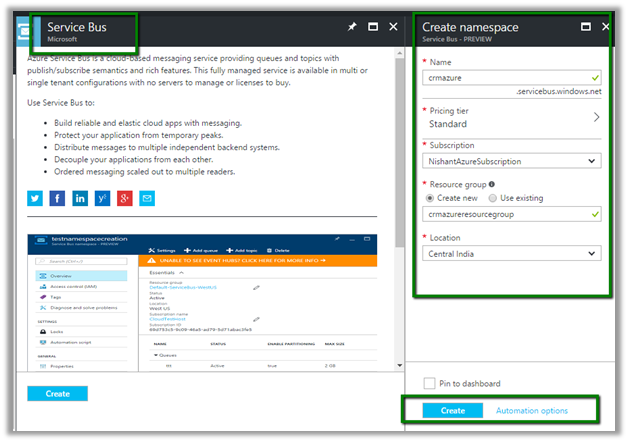628x442 pixels.
Task: Share on Twitter via the Twitter icon
Action: pyautogui.click(x=36, y=198)
